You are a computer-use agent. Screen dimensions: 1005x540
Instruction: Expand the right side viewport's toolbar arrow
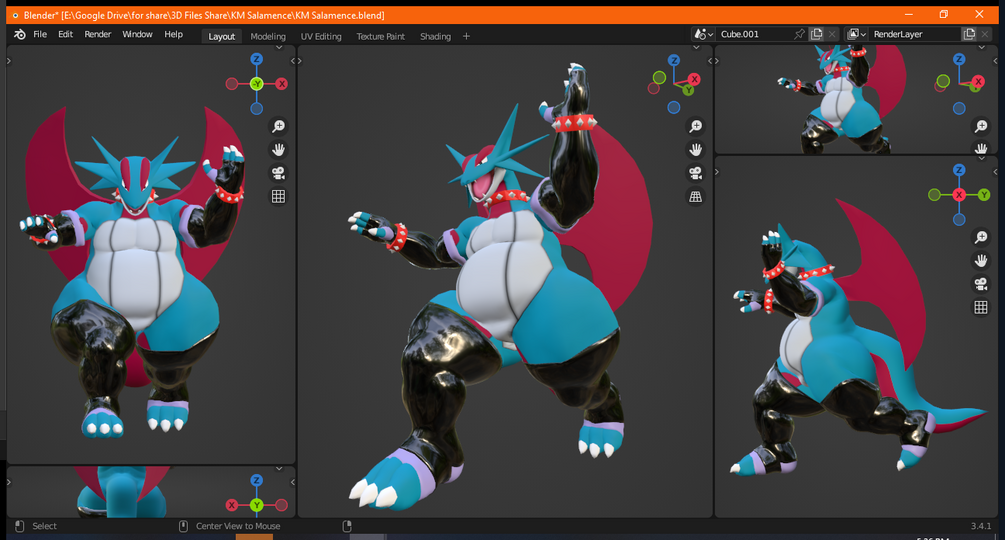coord(717,172)
